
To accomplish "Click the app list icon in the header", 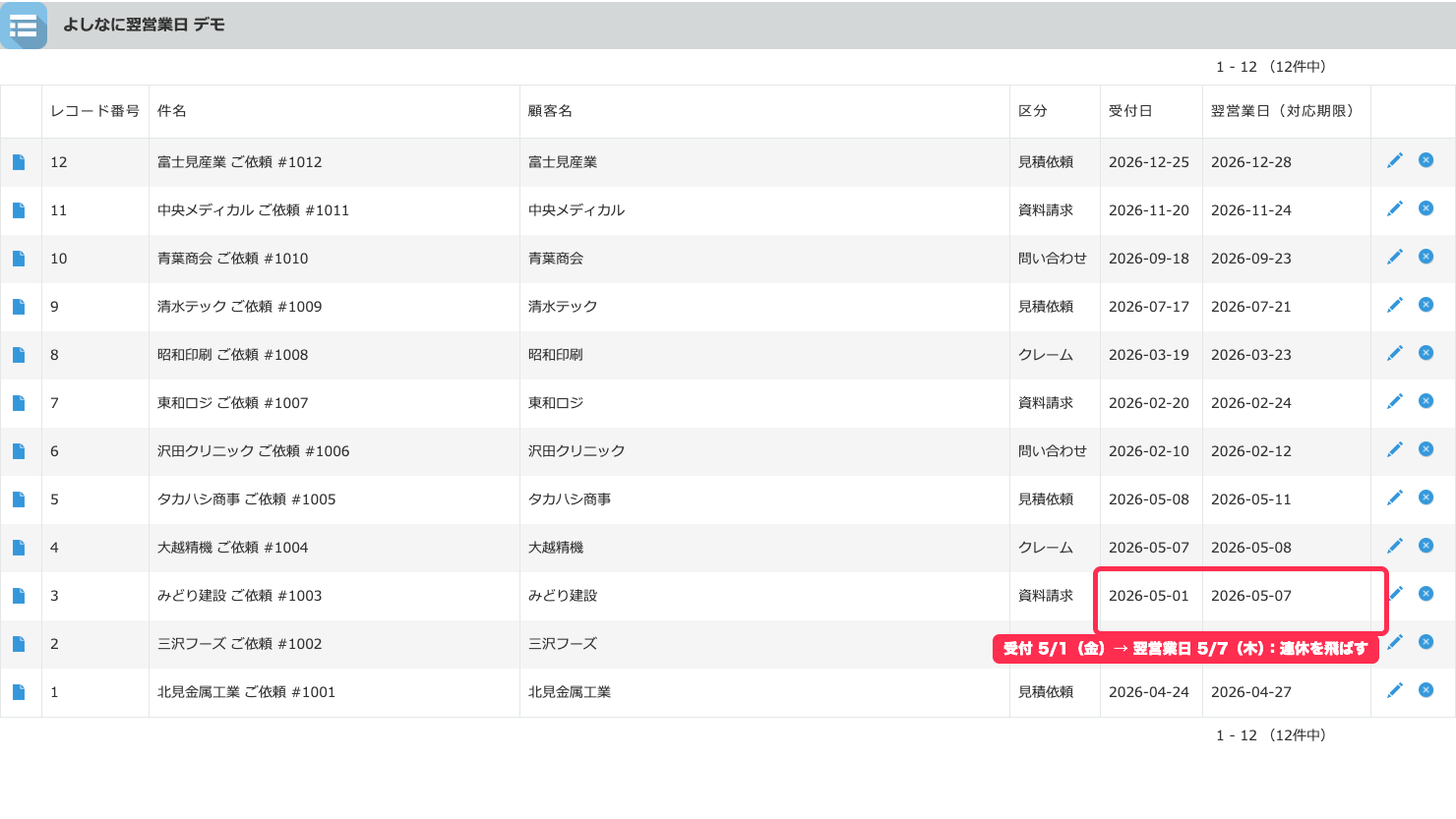I will (24, 26).
